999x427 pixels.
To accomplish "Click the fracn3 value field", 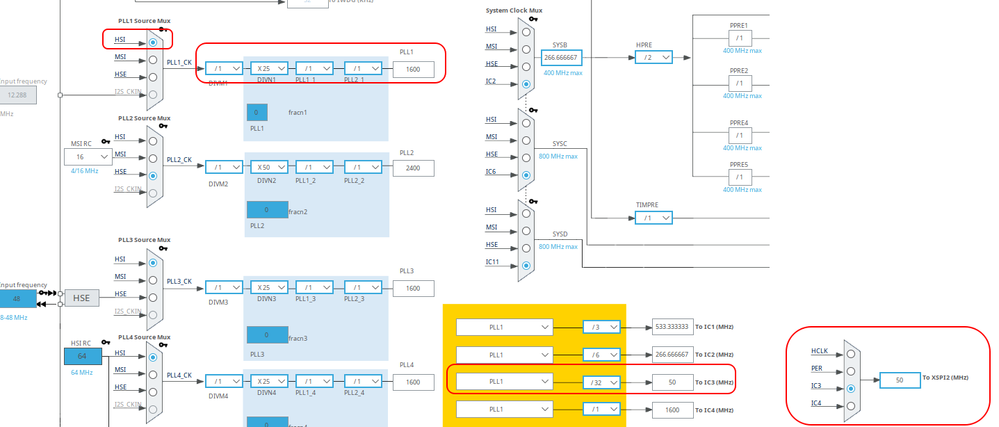I will tap(267, 335).
